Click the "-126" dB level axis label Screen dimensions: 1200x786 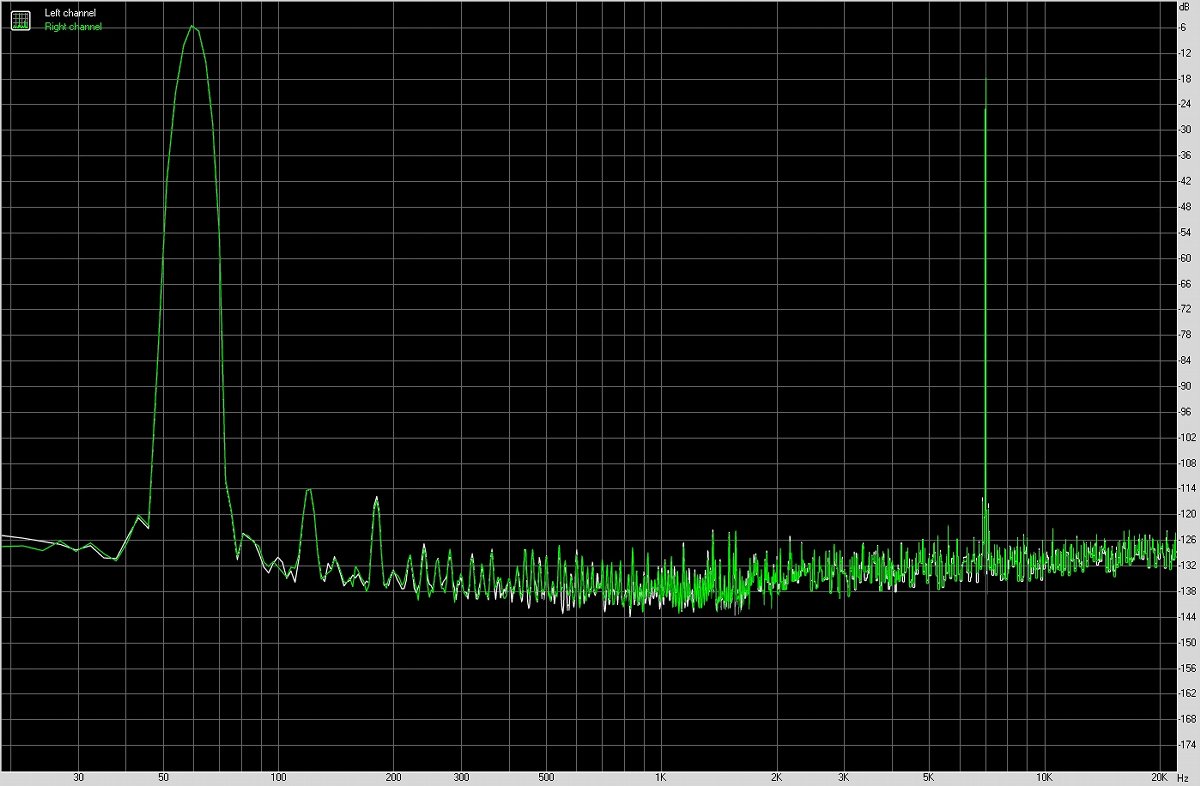1187,540
